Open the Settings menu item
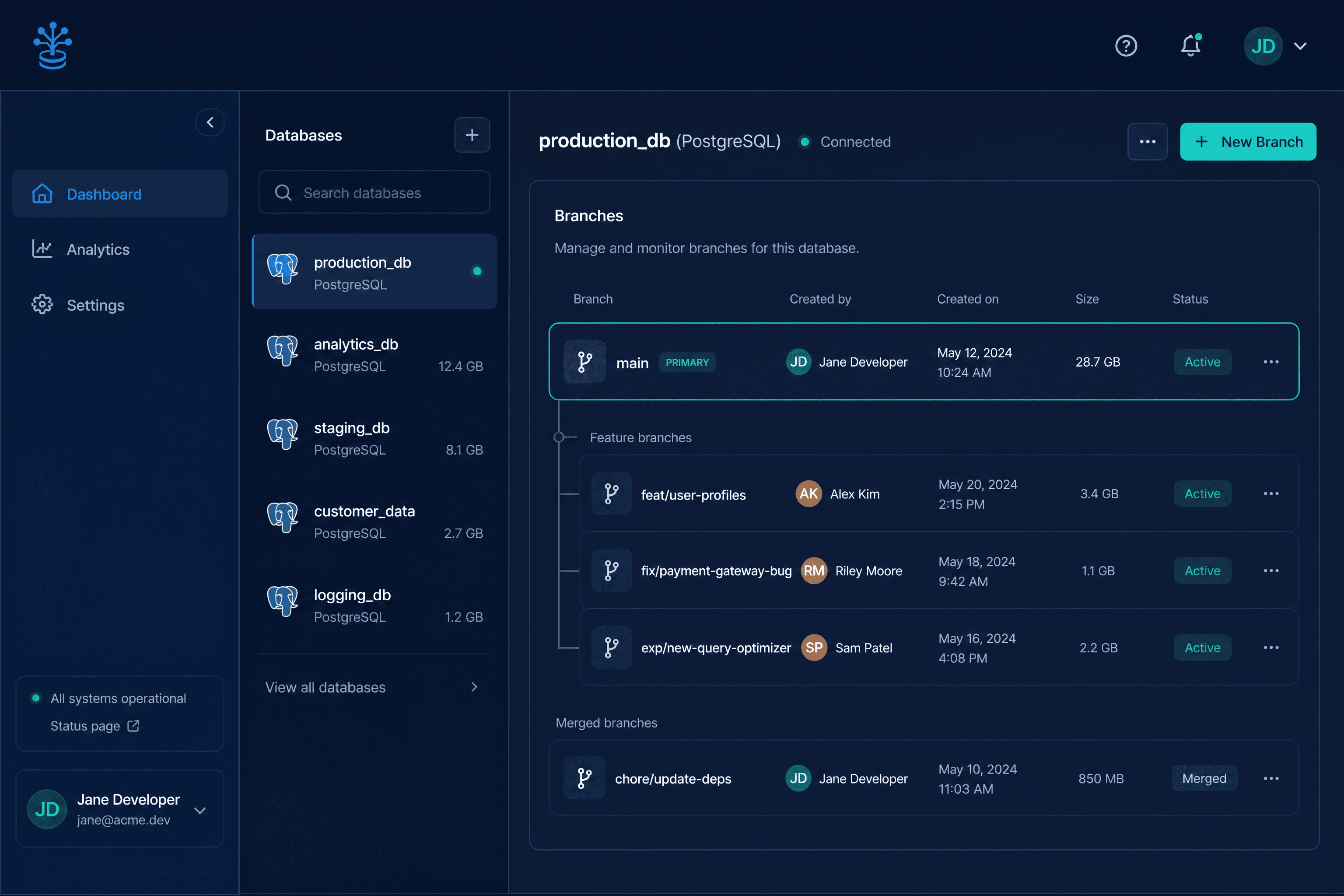The image size is (1344, 896). pyautogui.click(x=120, y=304)
